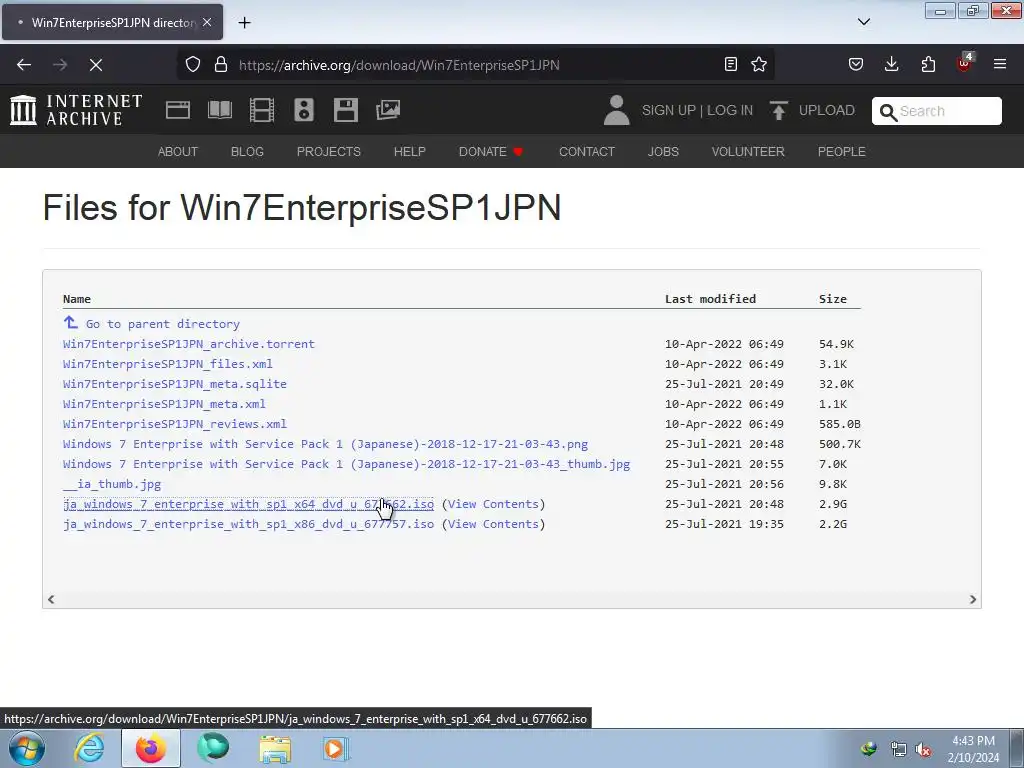Viewport: 1024px width, 768px height.
Task: Open __ia_thumb.jpg file
Action: (112, 484)
